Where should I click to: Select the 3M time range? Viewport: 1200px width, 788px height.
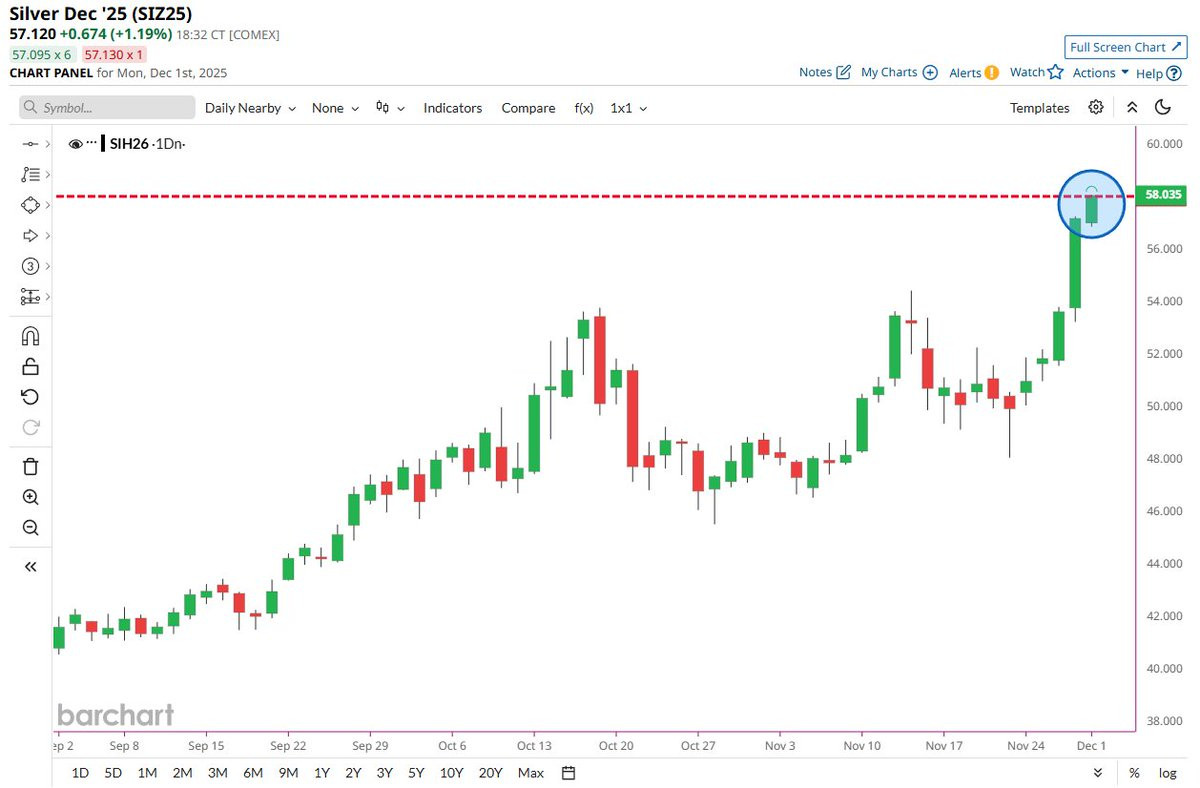[217, 772]
